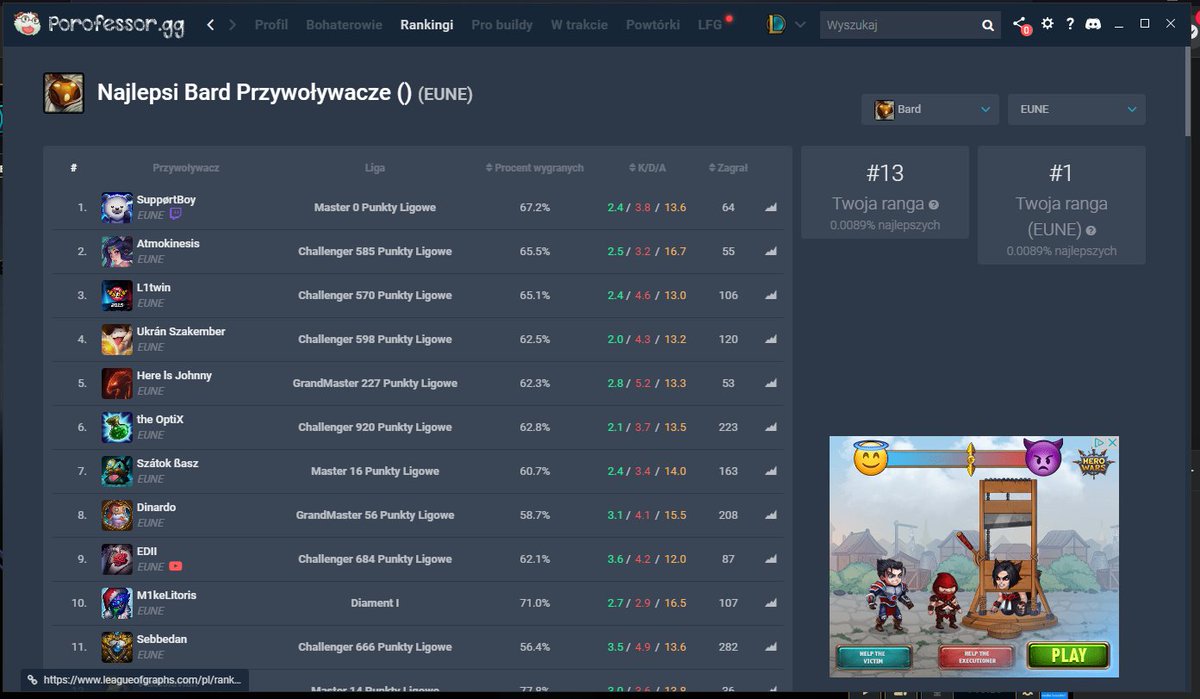
Task: Open the share icon with notification badge
Action: (x=1020, y=25)
